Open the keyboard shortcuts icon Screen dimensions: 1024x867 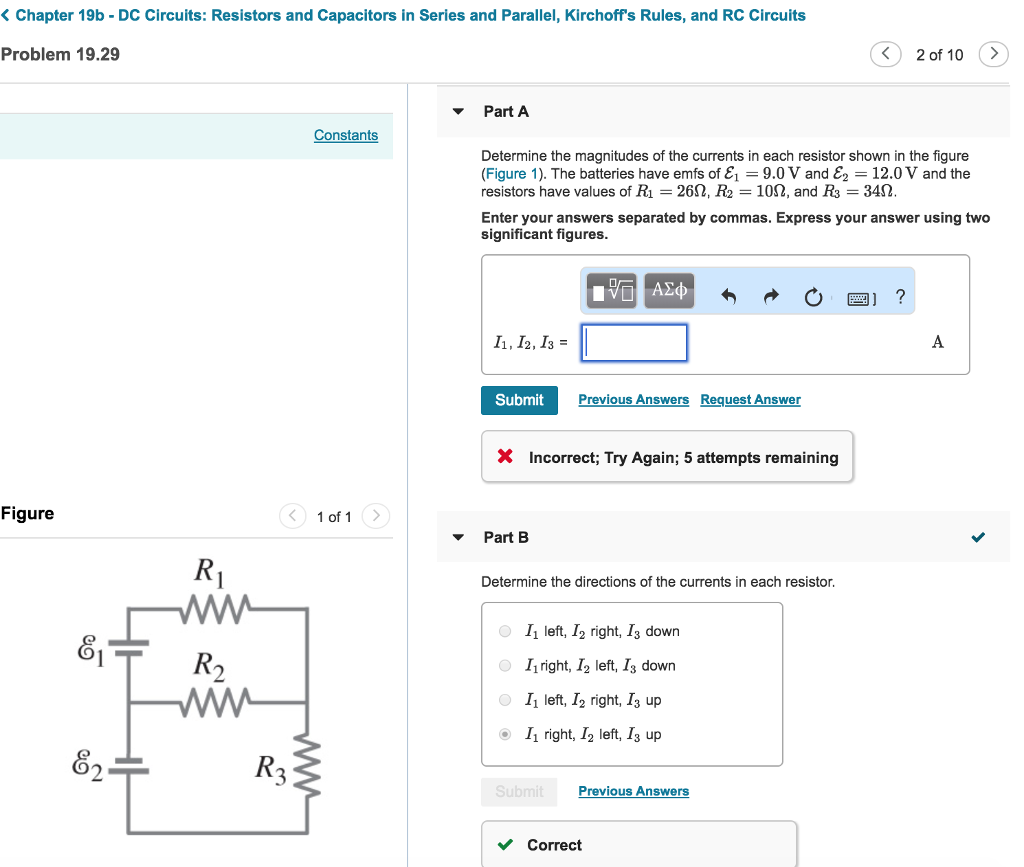[x=860, y=298]
